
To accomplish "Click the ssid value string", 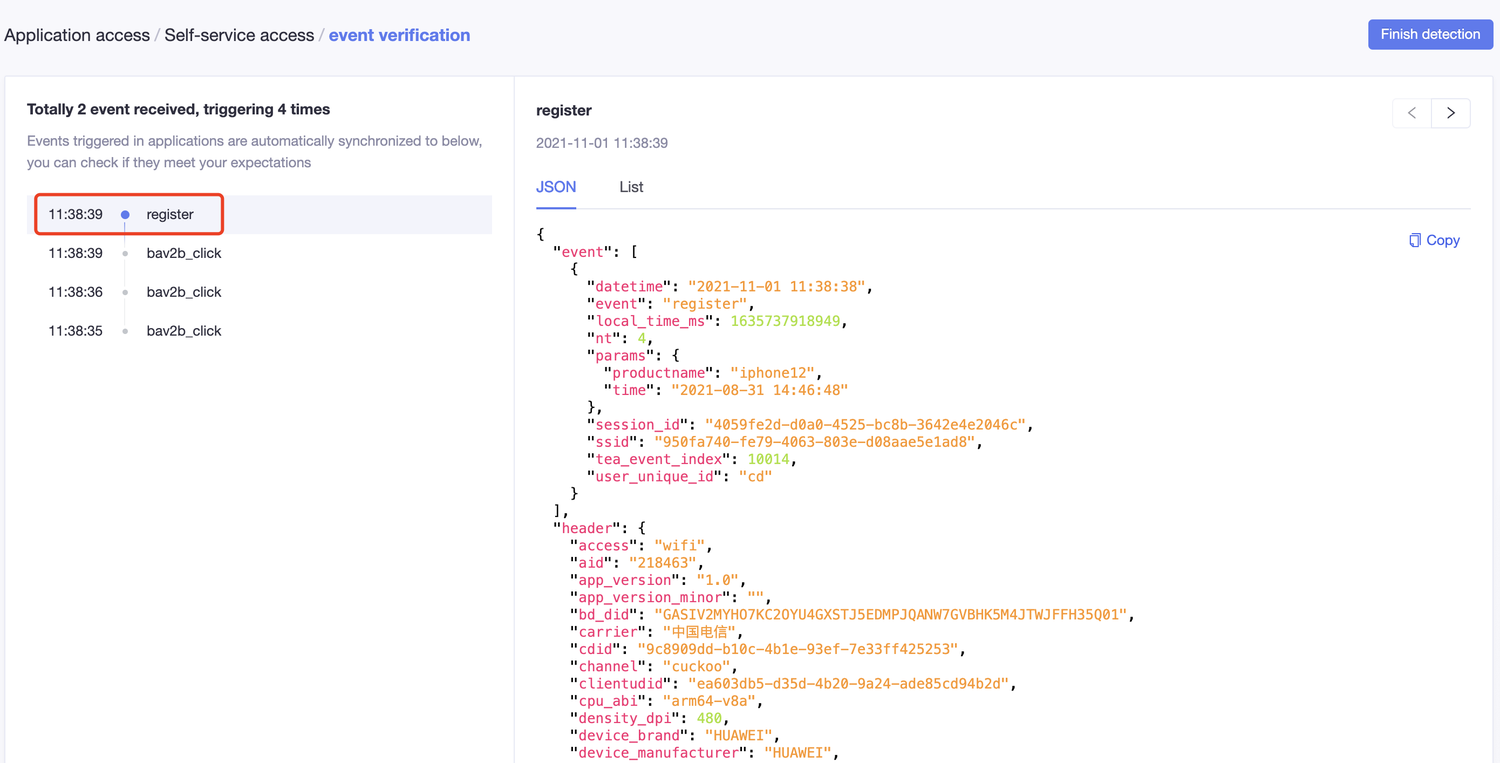I will point(814,442).
